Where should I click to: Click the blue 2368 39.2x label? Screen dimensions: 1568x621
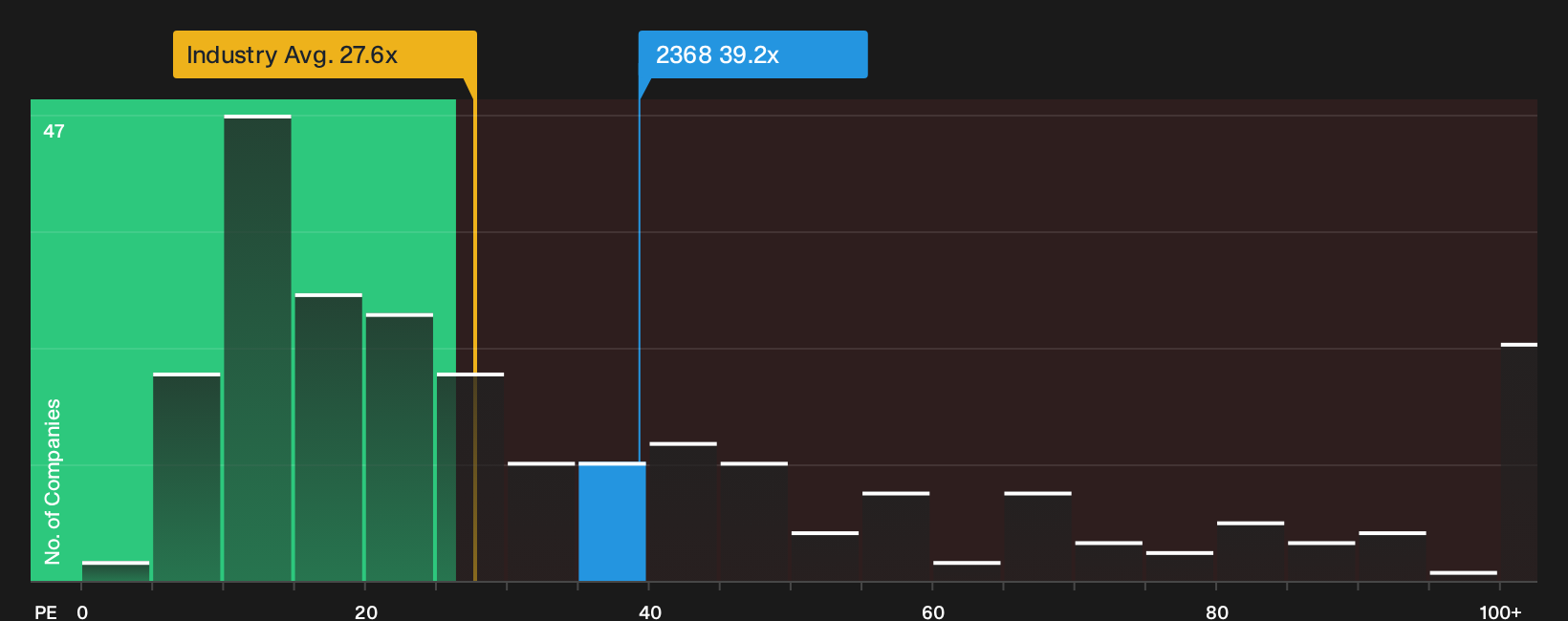(x=753, y=54)
